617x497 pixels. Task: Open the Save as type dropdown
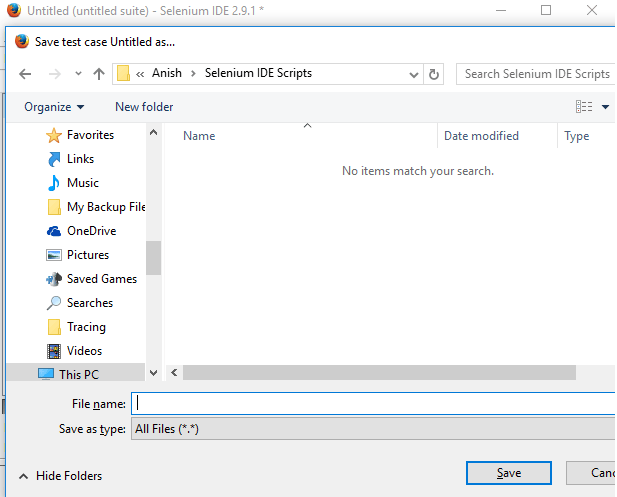pyautogui.click(x=373, y=429)
